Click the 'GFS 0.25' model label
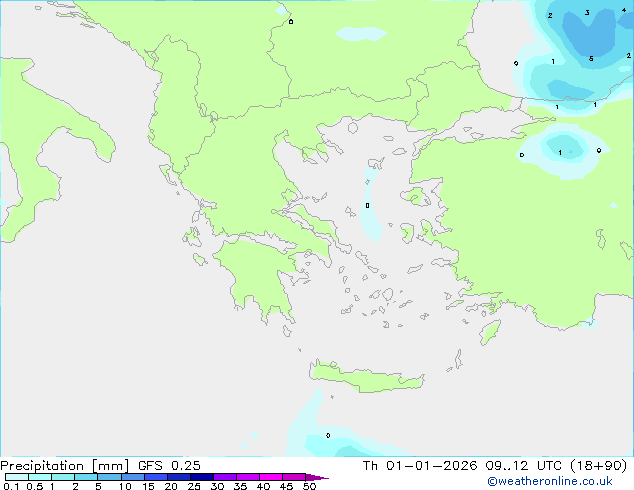This screenshot has height=490, width=634. [169, 466]
